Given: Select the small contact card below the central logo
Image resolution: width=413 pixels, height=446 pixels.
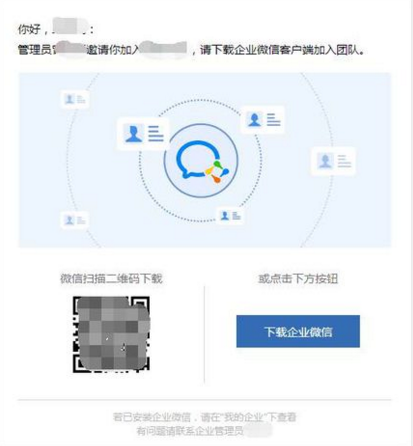Looking at the screenshot, I should point(230,216).
